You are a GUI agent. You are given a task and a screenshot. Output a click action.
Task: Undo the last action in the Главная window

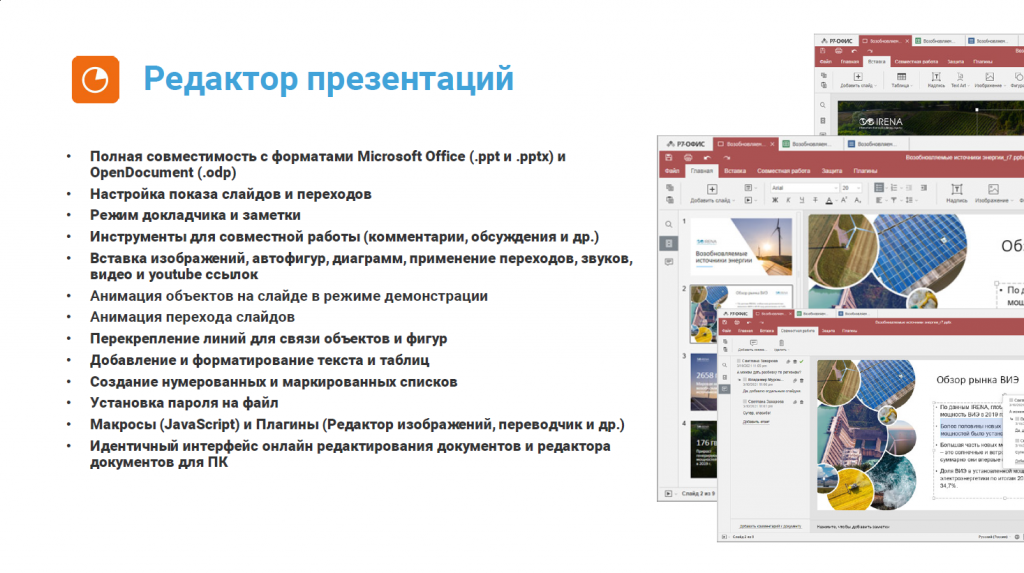[x=707, y=157]
